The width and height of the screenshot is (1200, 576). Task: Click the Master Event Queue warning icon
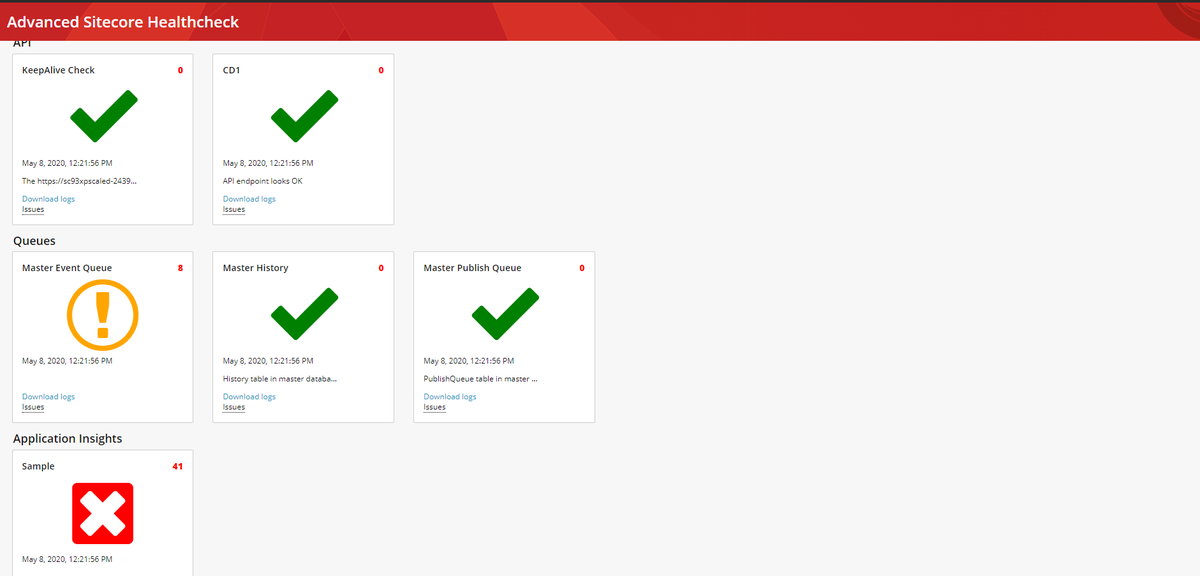pos(102,314)
